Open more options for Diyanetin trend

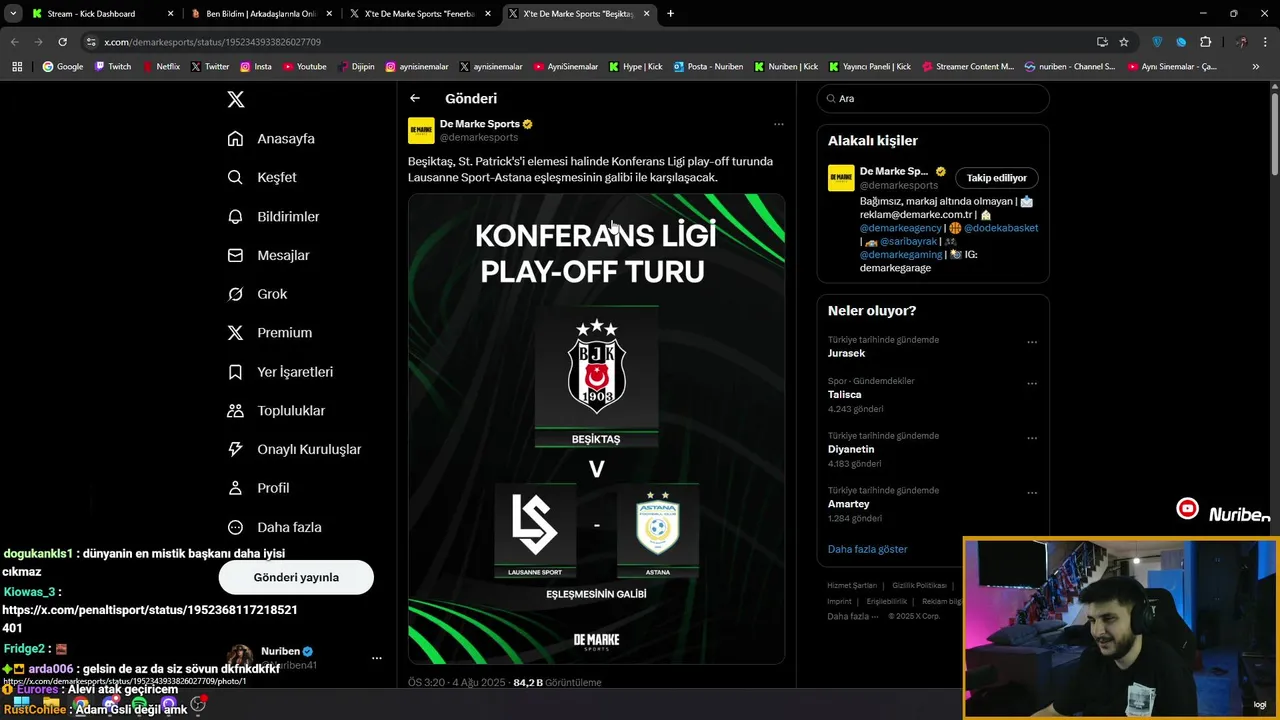pyautogui.click(x=1032, y=438)
